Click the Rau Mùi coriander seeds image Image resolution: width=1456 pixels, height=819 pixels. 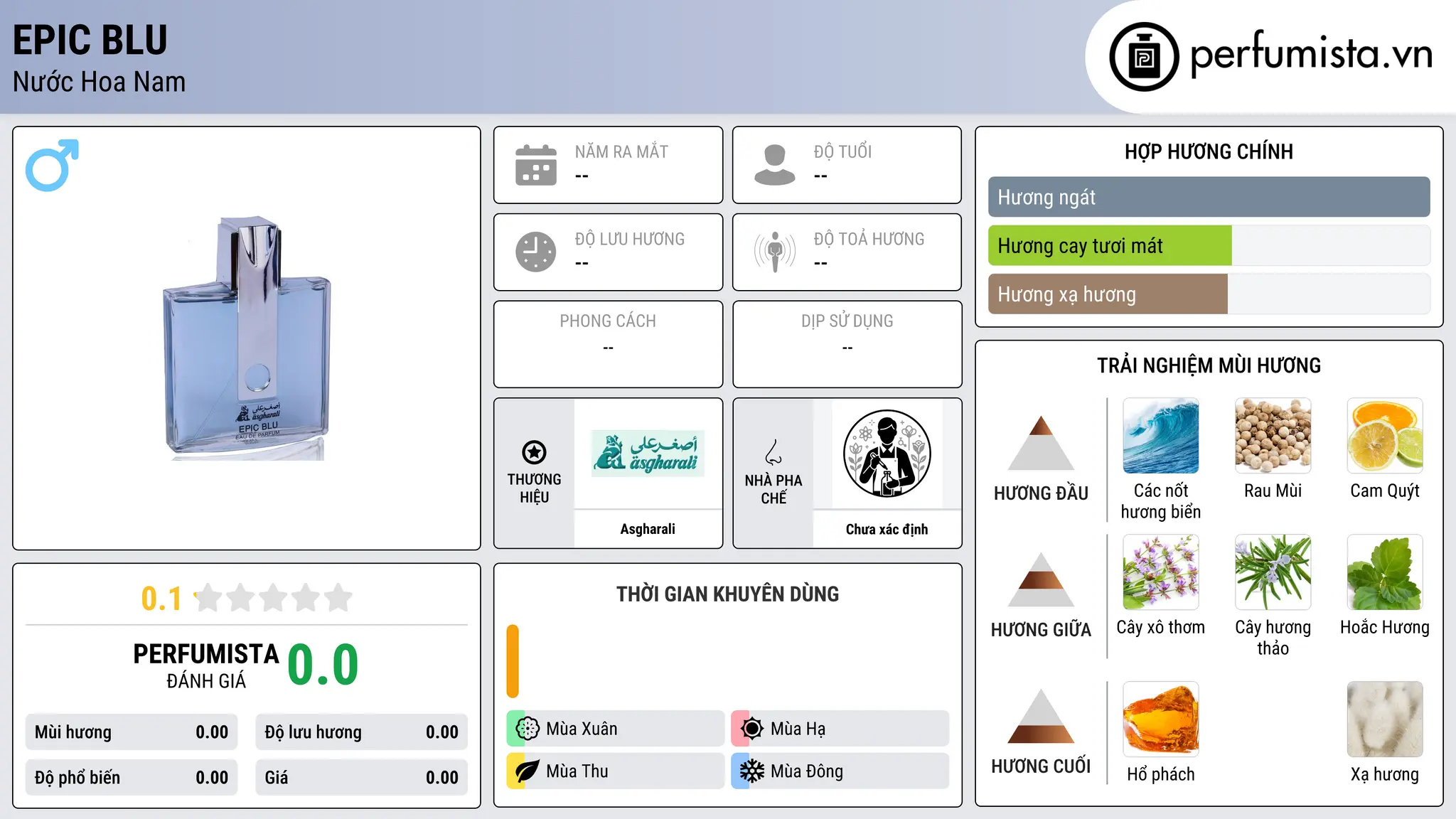(1273, 436)
